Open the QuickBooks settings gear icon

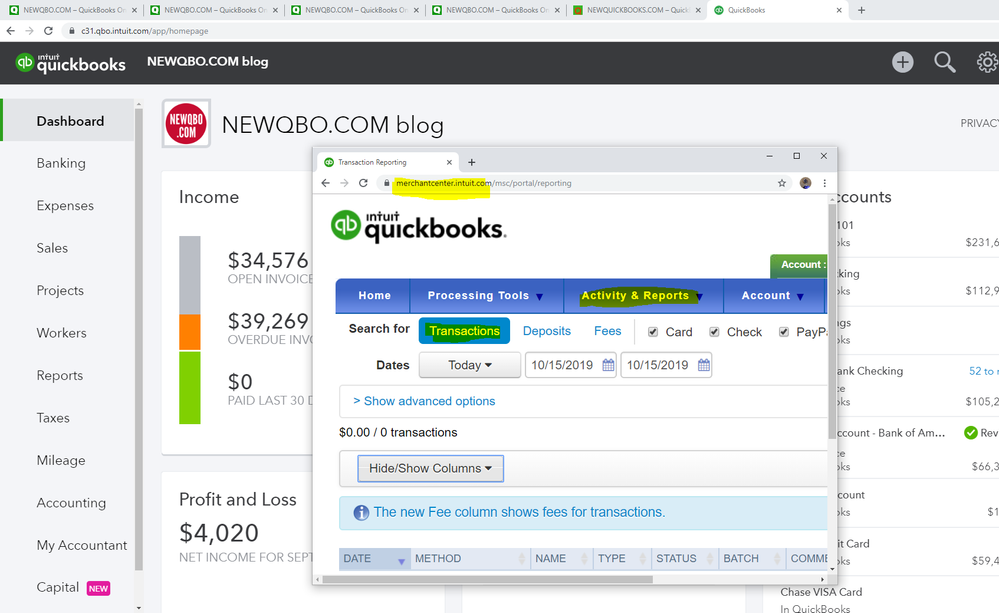tap(986, 61)
